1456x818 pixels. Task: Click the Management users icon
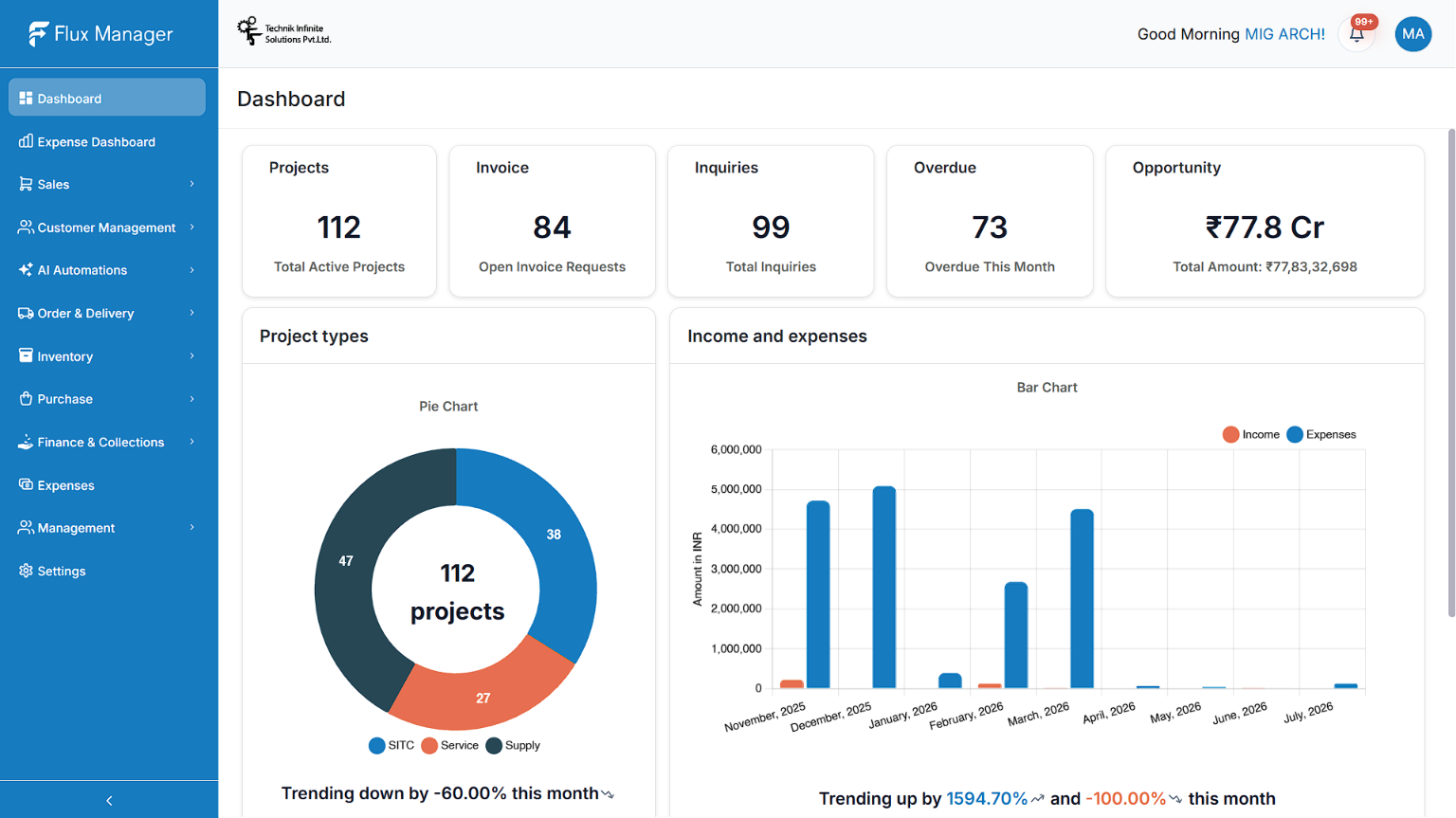pyautogui.click(x=26, y=528)
